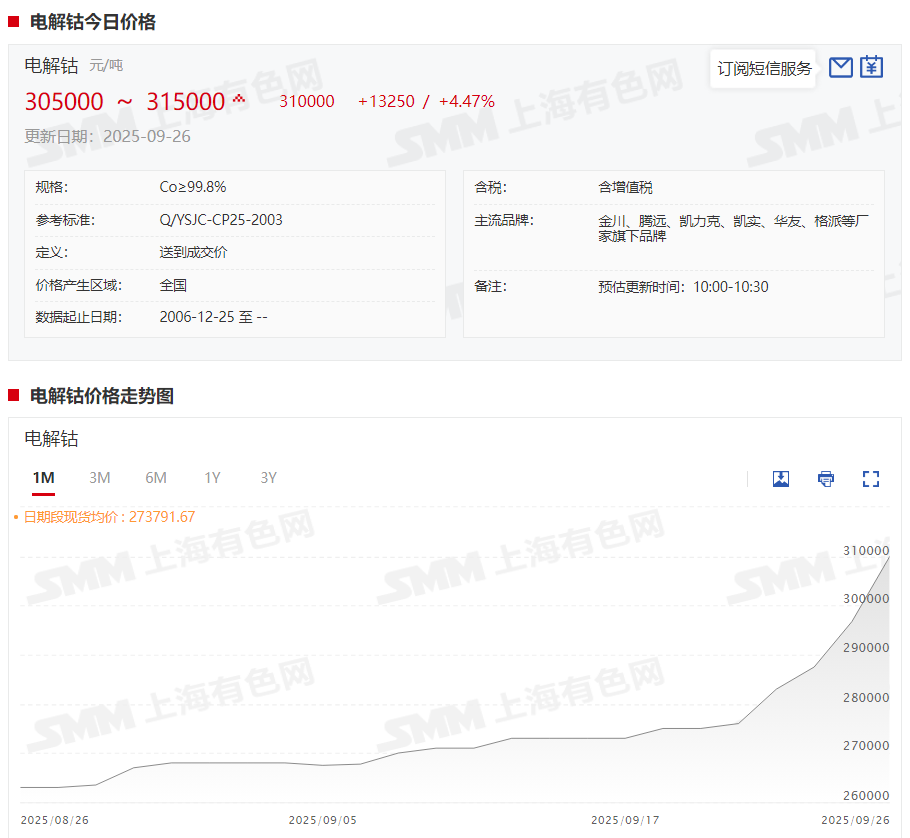The height and width of the screenshot is (838, 910).
Task: Switch chart to 3M range
Action: (99, 478)
